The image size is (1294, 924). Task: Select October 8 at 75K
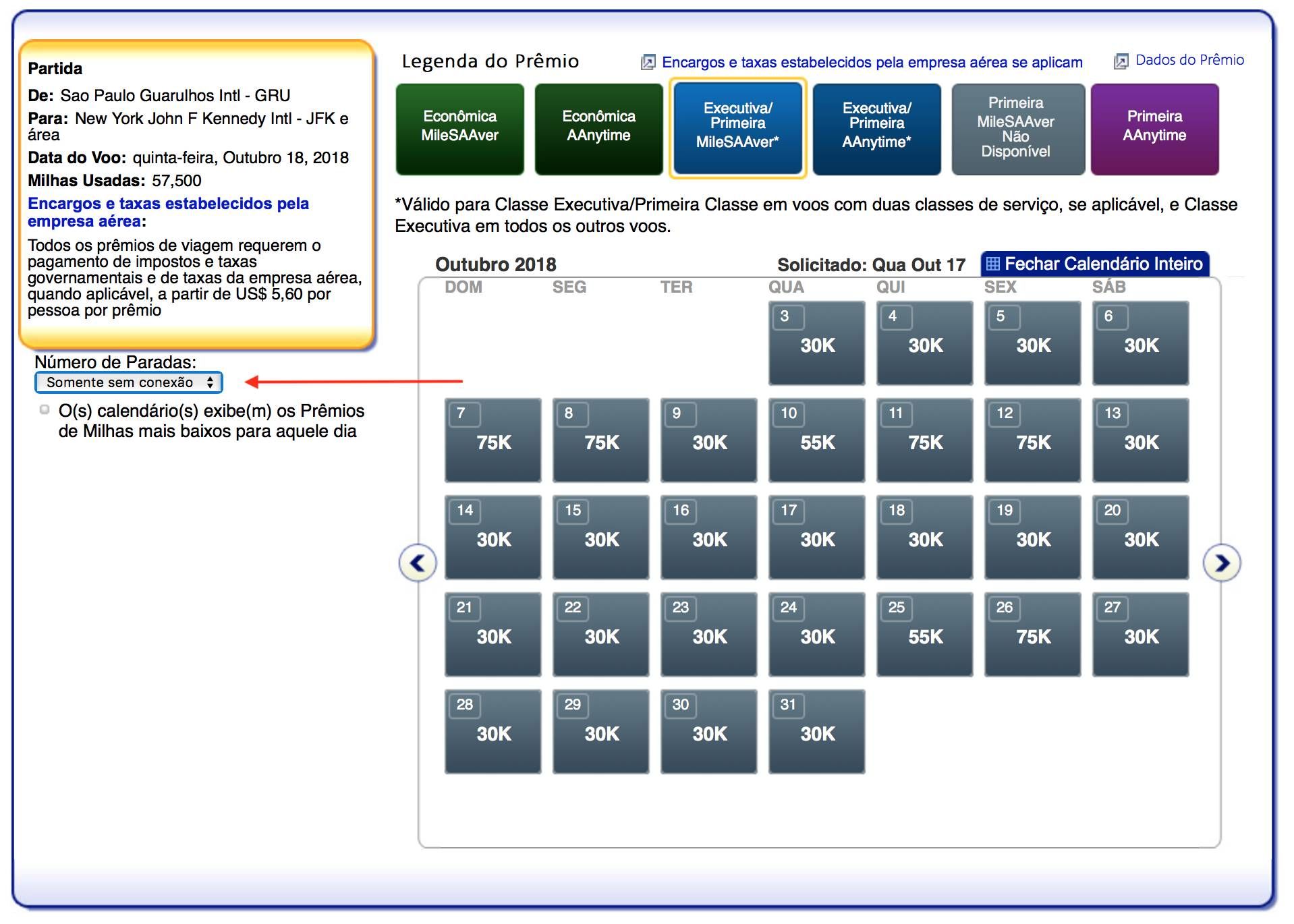point(600,440)
